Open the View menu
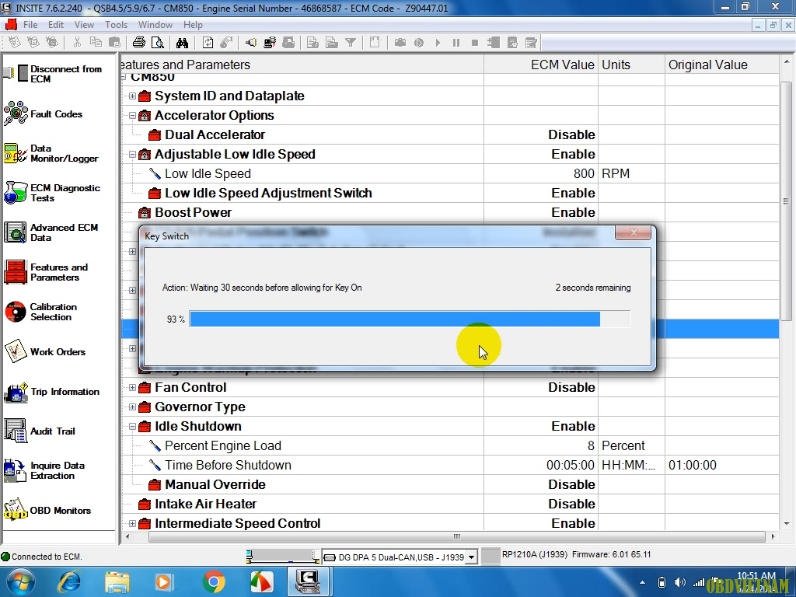The width and height of the screenshot is (796, 597). point(84,24)
